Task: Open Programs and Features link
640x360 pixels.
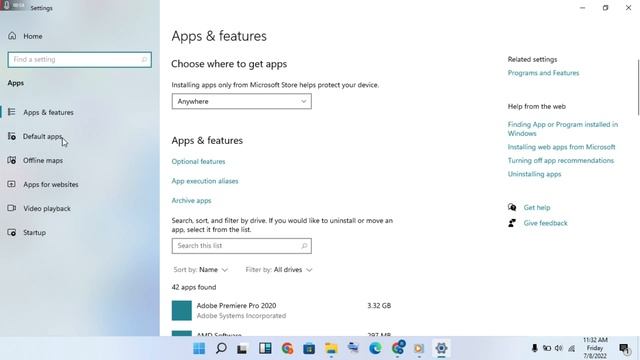Action: tap(543, 73)
